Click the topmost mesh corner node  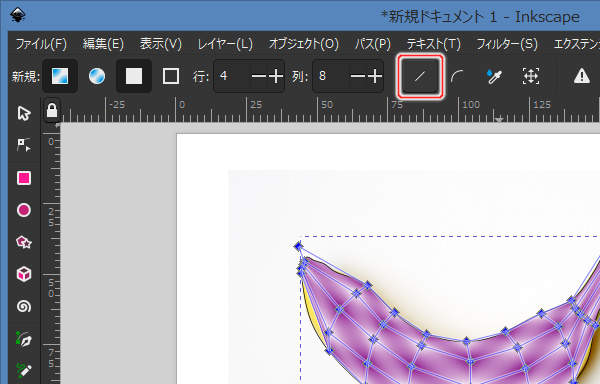[298, 246]
